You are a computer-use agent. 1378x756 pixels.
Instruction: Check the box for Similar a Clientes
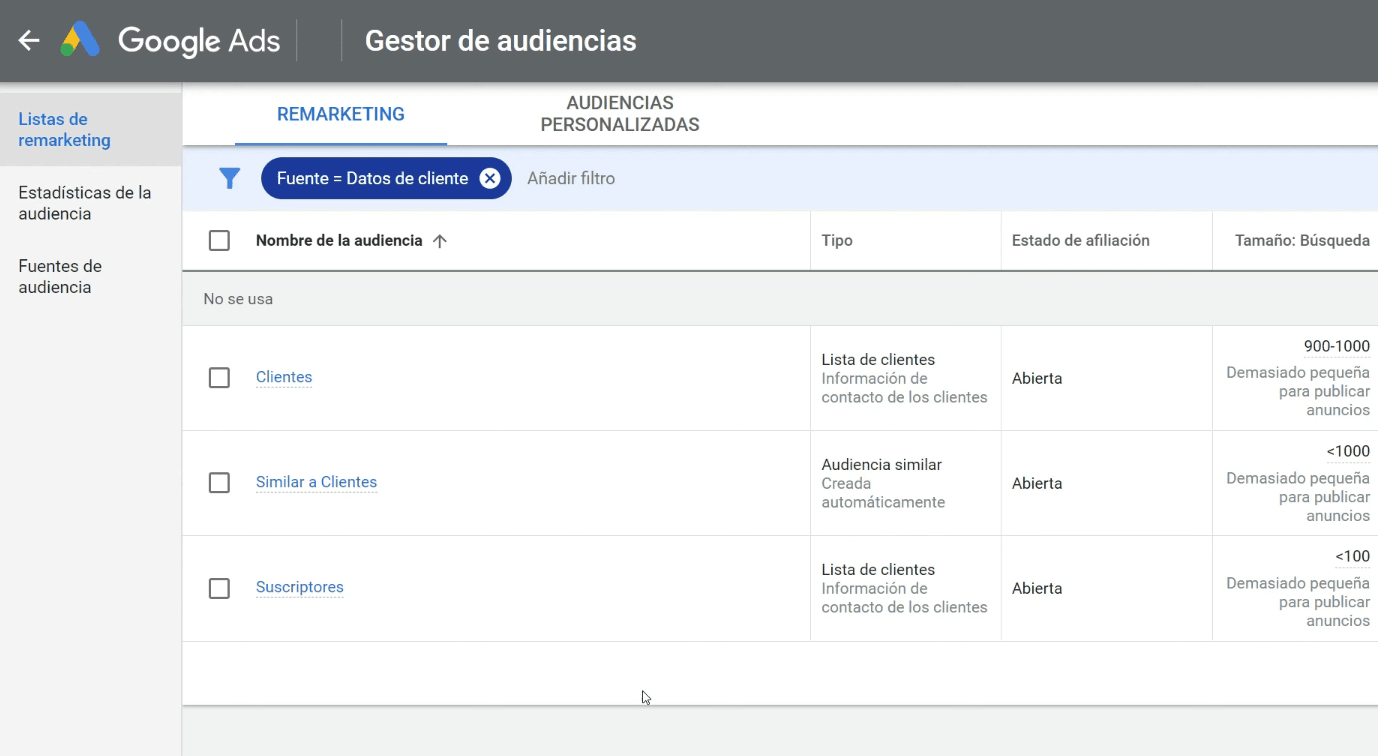tap(219, 482)
